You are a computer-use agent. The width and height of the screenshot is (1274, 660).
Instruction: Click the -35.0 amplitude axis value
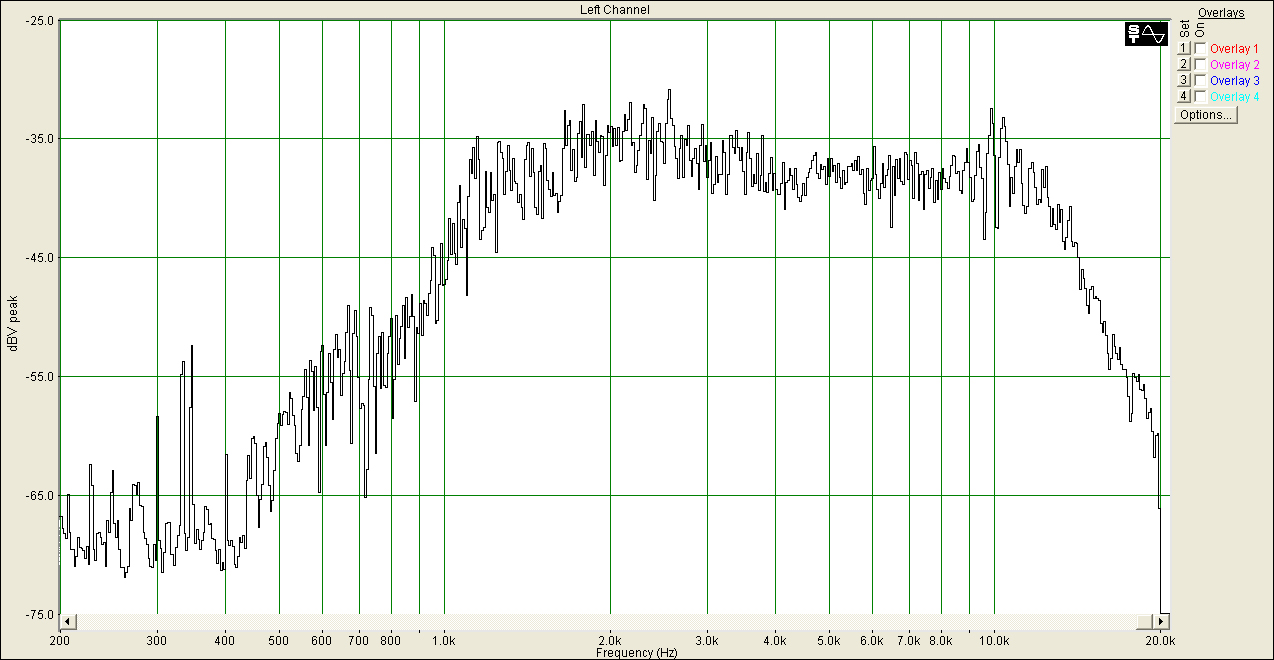click(41, 139)
